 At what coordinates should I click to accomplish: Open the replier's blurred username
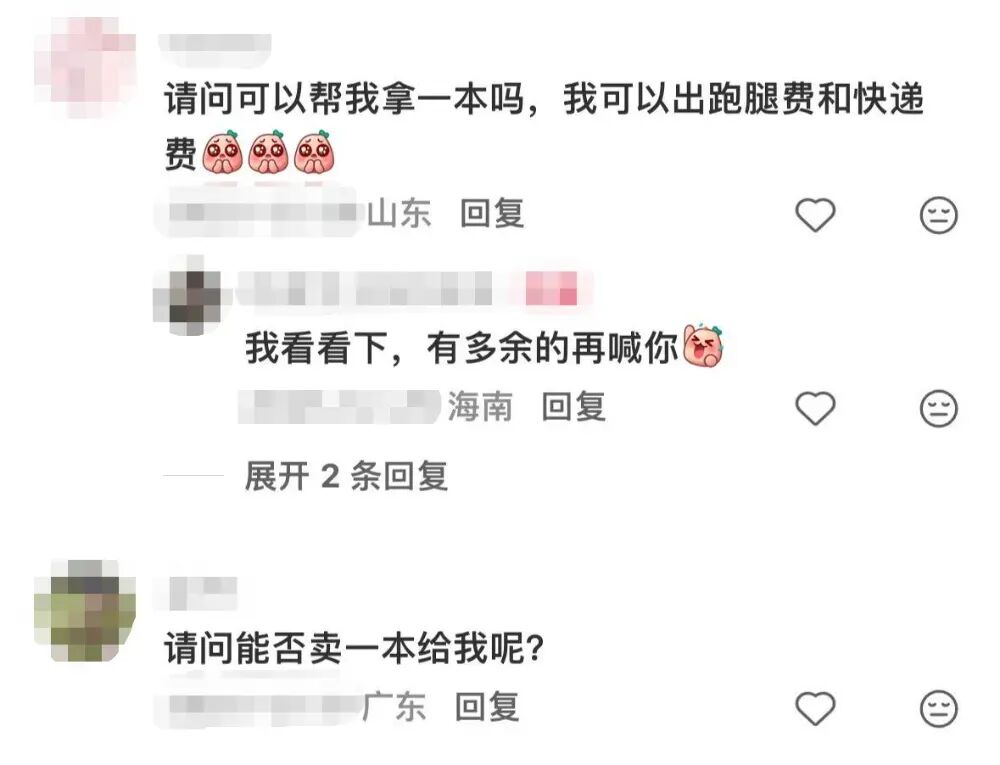point(364,288)
